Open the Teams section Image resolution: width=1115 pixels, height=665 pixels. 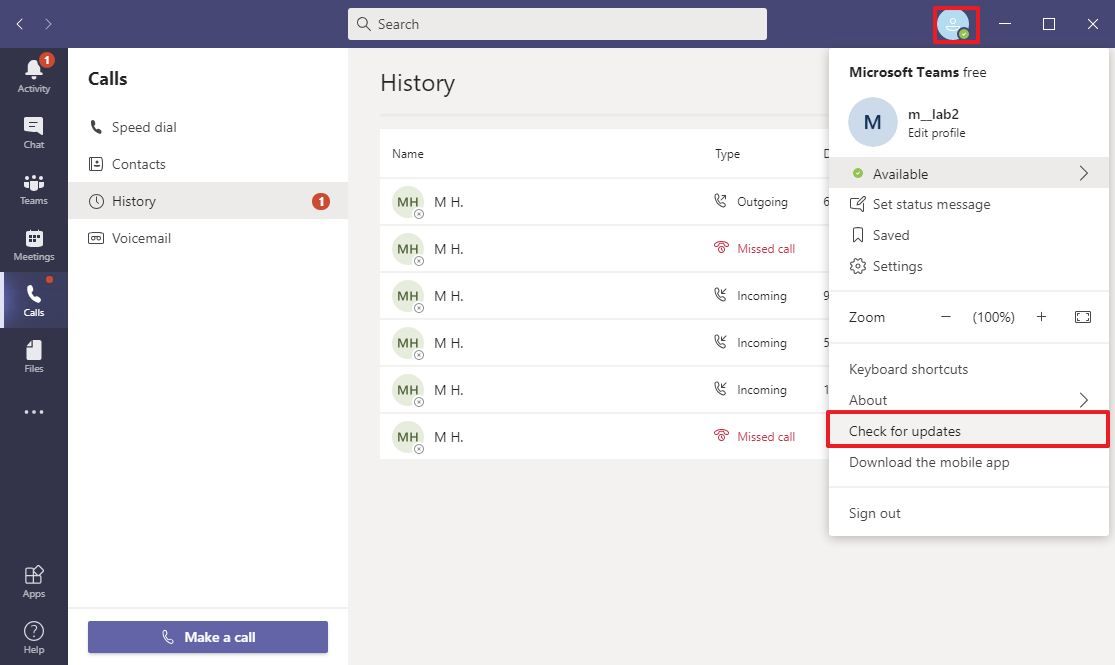[33, 188]
